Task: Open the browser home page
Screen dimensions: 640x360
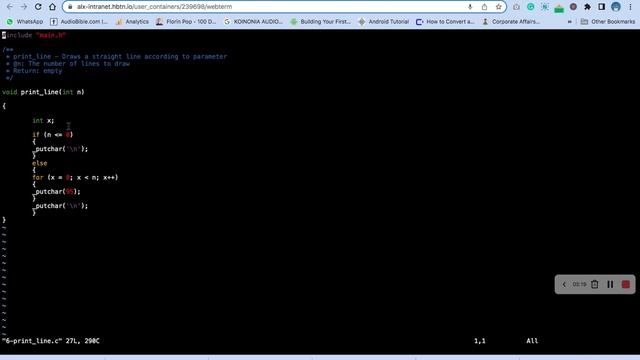Action: (52, 7)
